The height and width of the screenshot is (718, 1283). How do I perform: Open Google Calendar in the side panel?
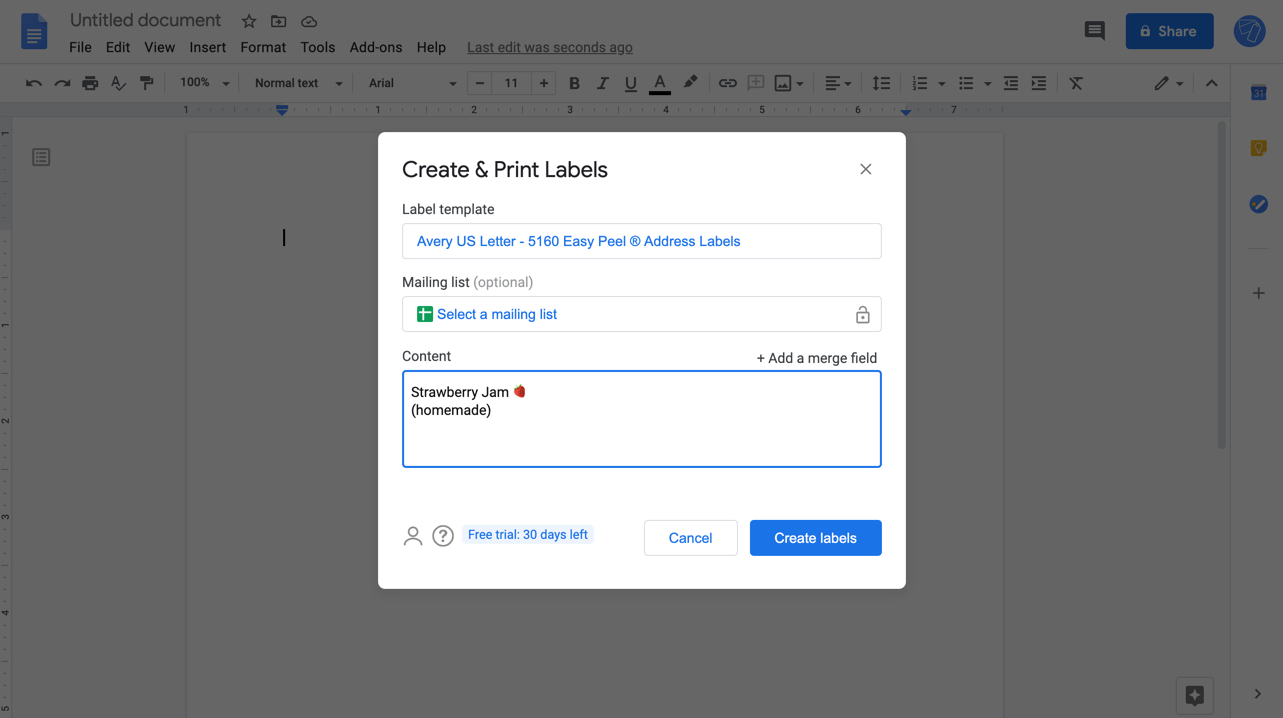[1258, 92]
